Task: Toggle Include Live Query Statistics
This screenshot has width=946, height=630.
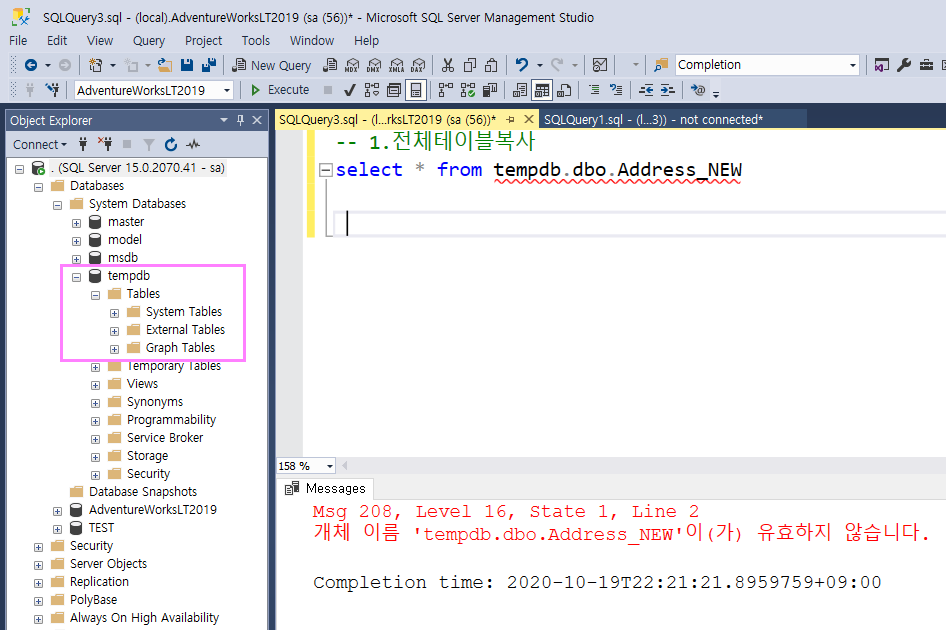Action: click(x=468, y=91)
